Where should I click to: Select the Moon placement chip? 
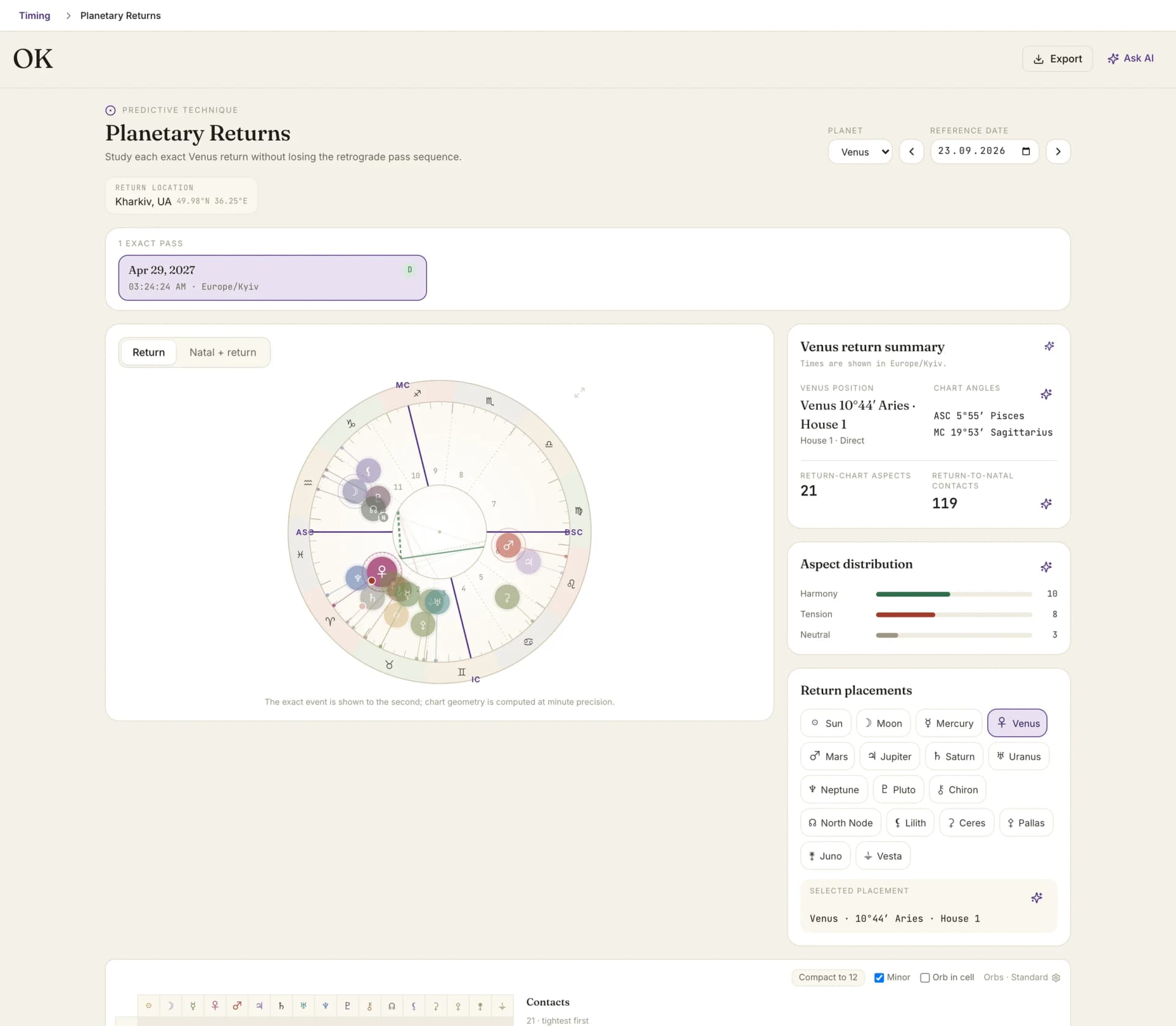point(883,723)
